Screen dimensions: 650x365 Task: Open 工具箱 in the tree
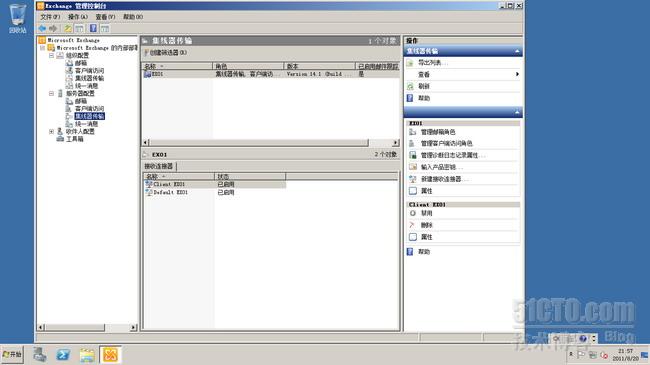75,139
